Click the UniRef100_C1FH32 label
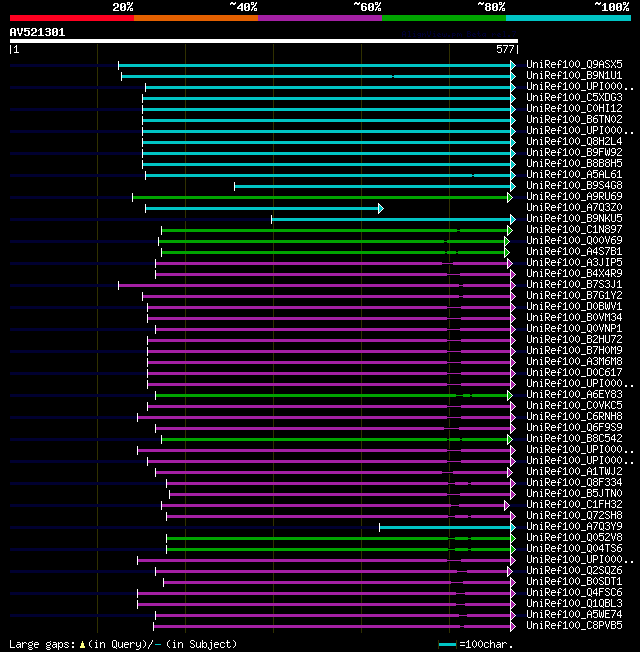The width and height of the screenshot is (640, 652). coord(574,505)
